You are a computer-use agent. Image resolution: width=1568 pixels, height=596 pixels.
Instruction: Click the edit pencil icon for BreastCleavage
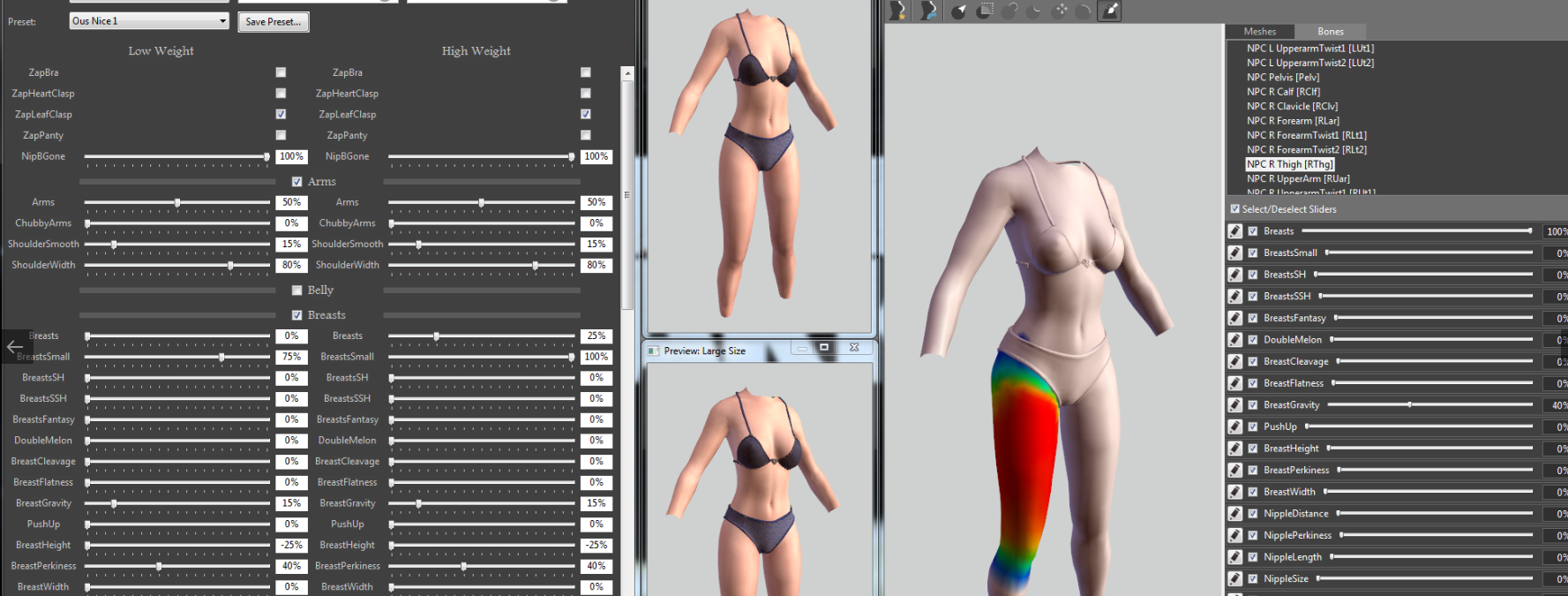tap(1235, 362)
